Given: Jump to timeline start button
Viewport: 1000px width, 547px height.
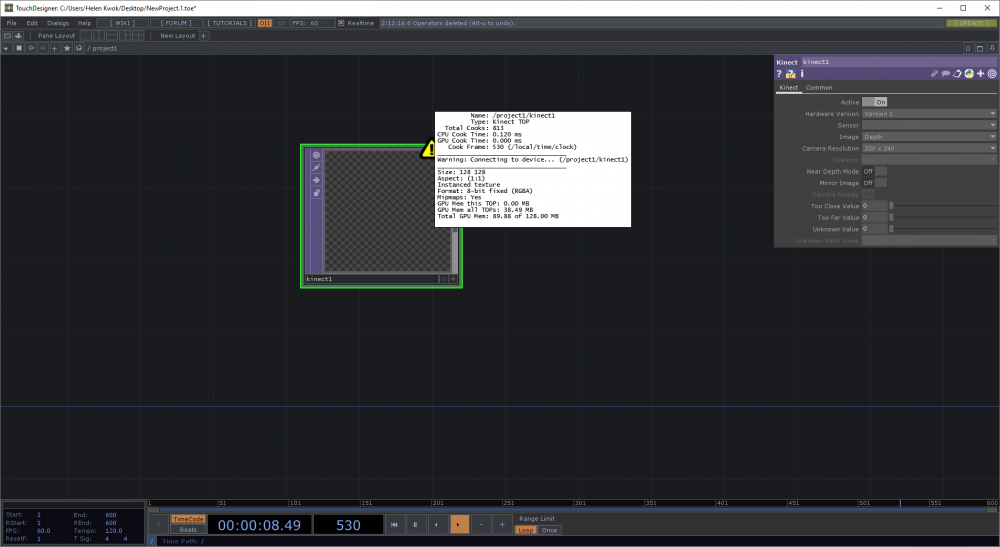Looking at the screenshot, I should click(x=394, y=525).
